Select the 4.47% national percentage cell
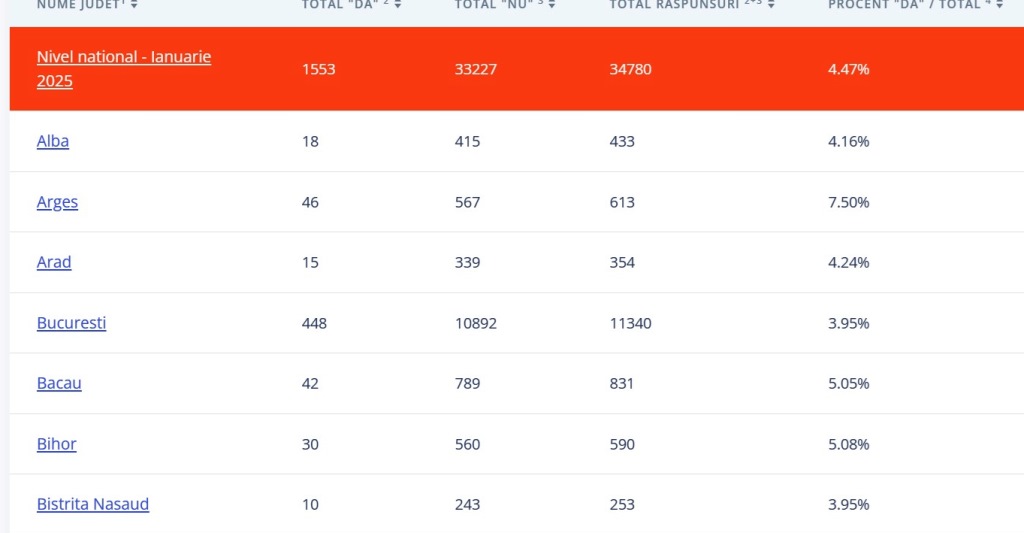The image size is (1024, 533). [x=848, y=69]
